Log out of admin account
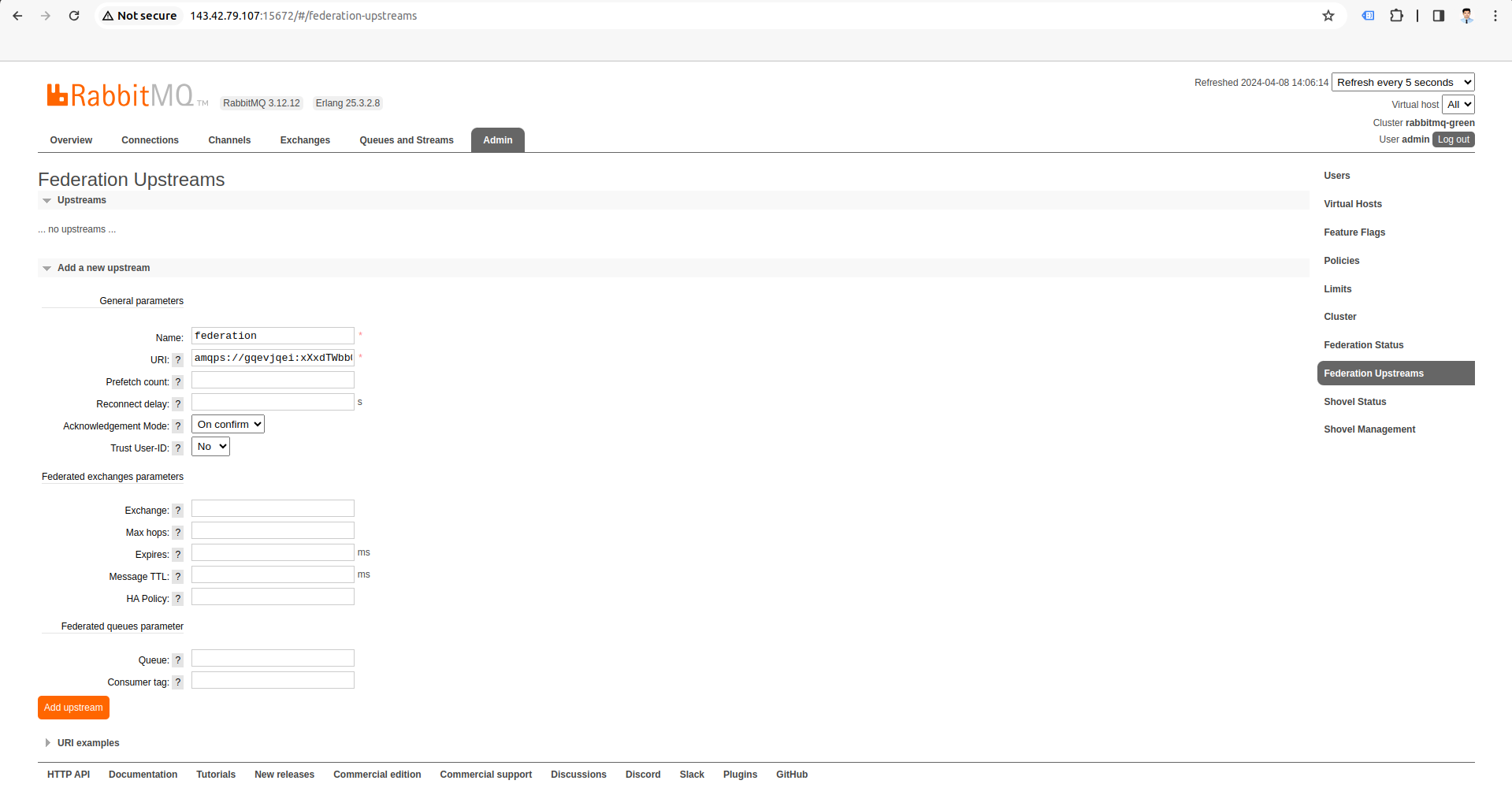The width and height of the screenshot is (1512, 799). [1453, 139]
